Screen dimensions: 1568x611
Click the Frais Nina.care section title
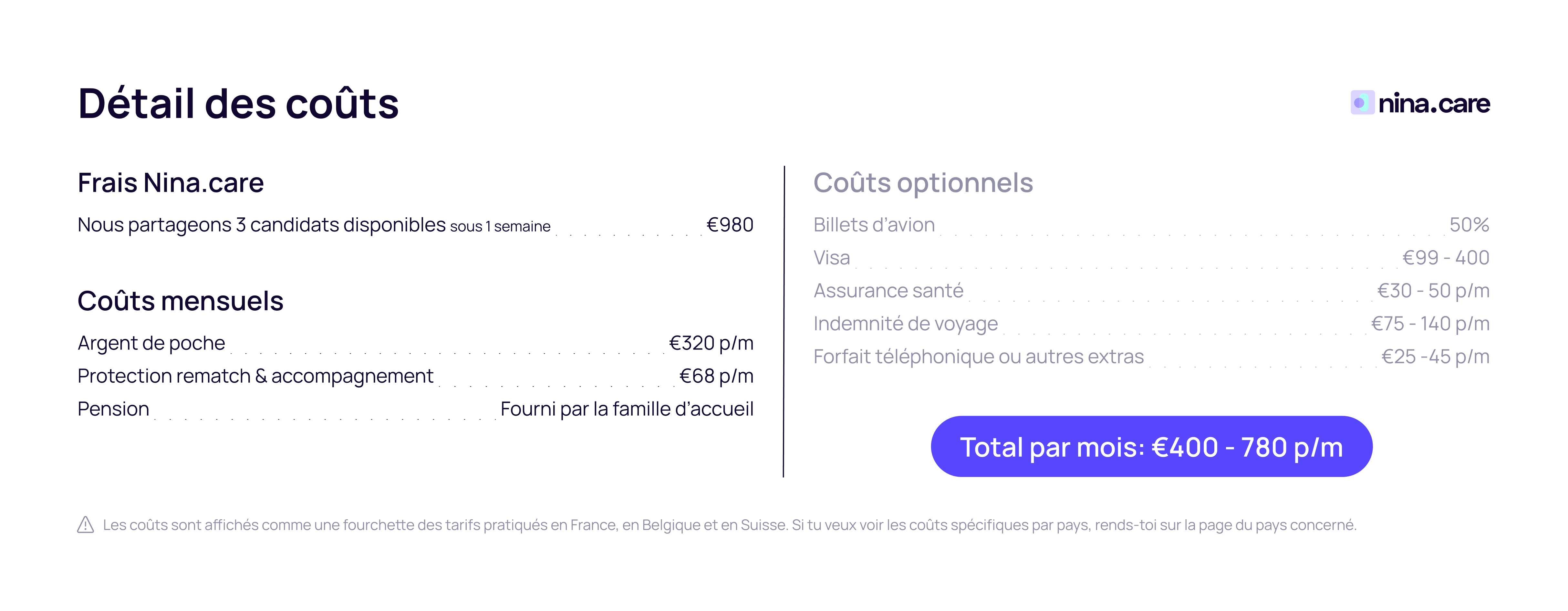[x=171, y=182]
